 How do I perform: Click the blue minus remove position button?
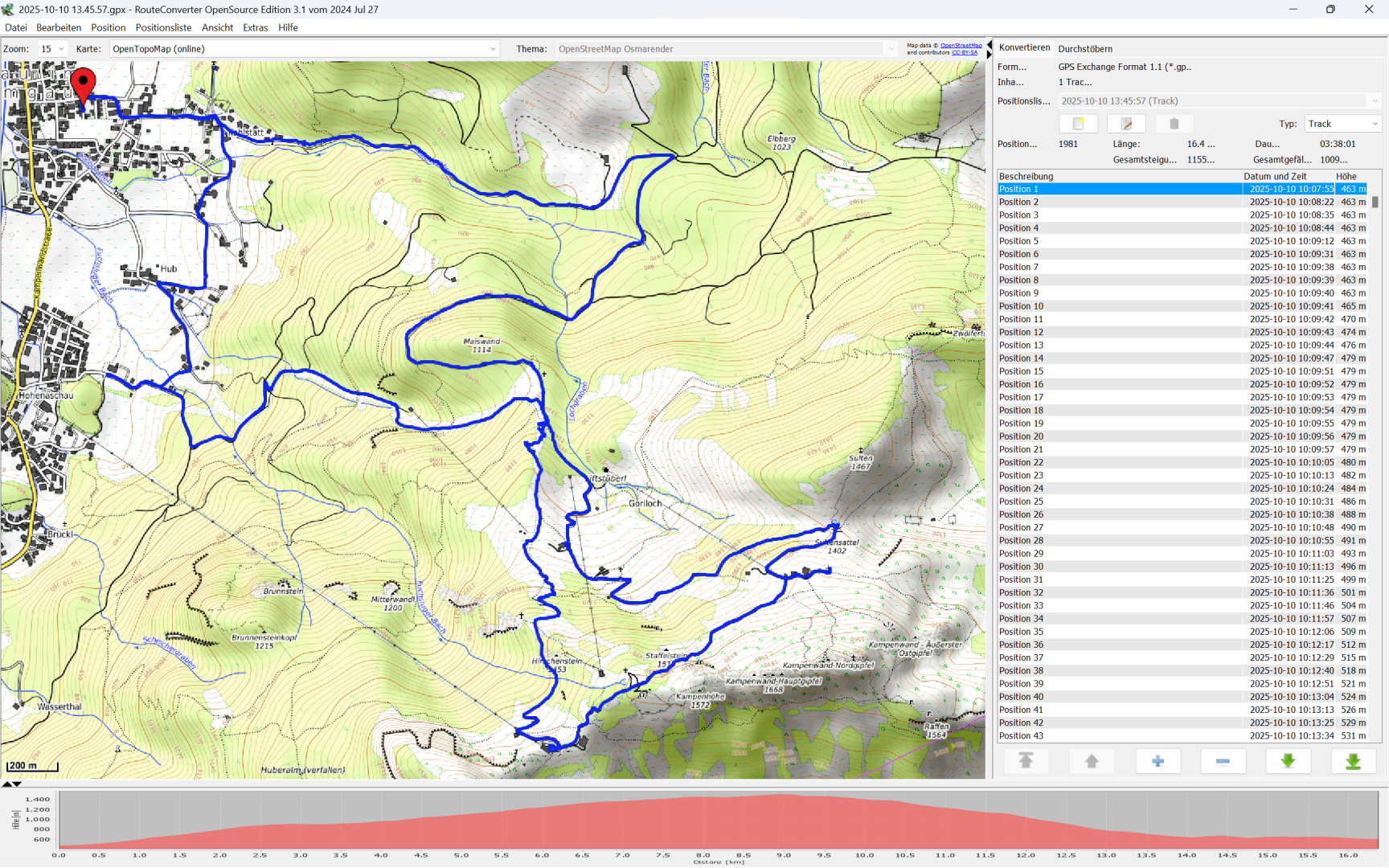click(x=1223, y=761)
